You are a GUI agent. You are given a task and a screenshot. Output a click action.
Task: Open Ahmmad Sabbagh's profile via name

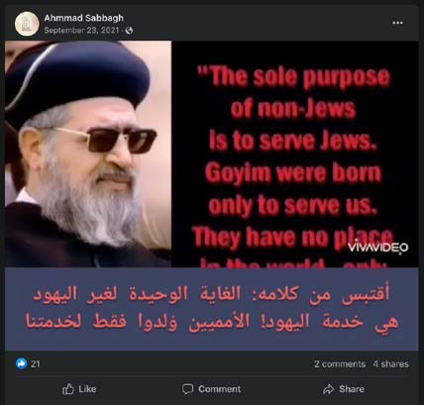click(84, 18)
